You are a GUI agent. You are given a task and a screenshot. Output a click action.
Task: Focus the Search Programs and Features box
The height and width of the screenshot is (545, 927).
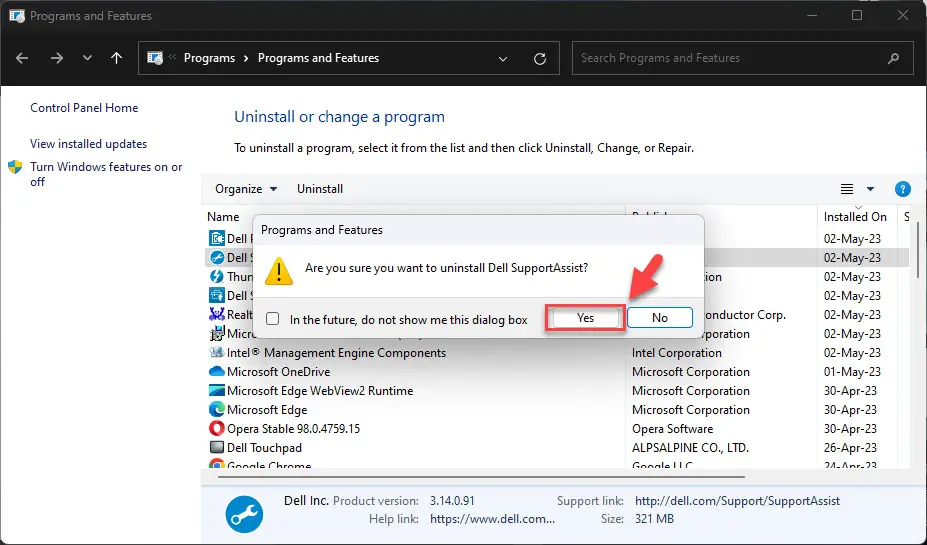coord(743,58)
